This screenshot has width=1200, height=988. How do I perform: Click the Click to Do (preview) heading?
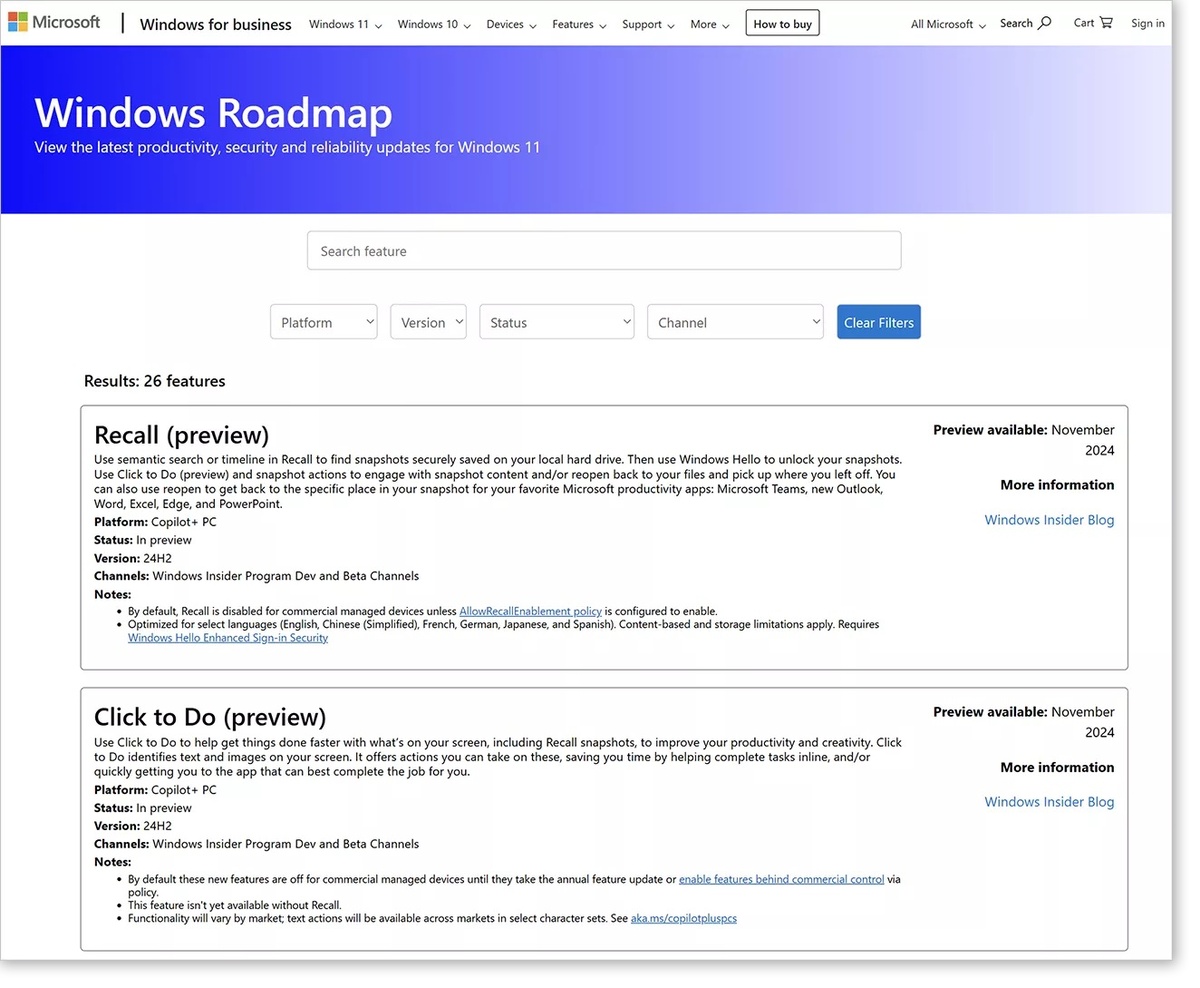pyautogui.click(x=210, y=717)
